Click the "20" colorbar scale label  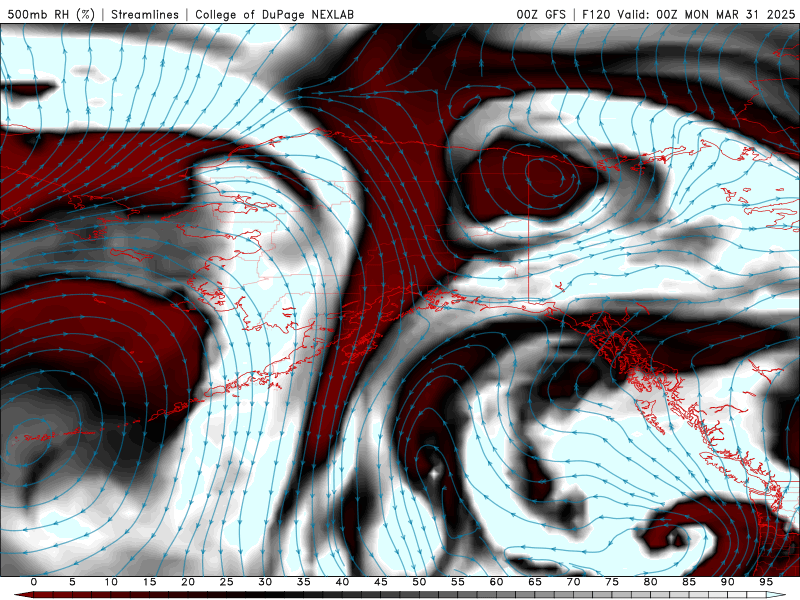(x=188, y=582)
